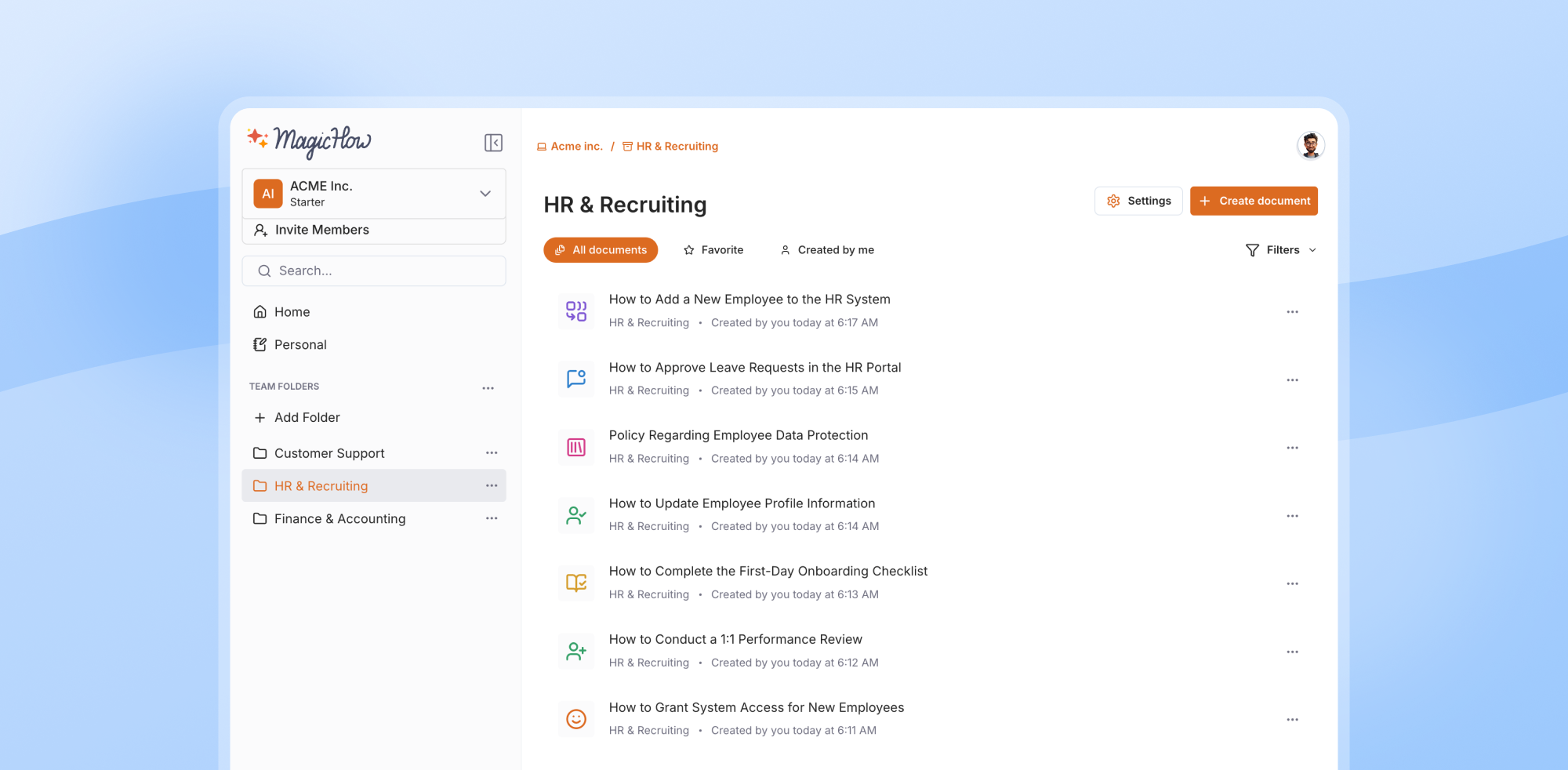Click 'Created by you today at 6:15 AM'
This screenshot has height=770, width=1568.
(x=795, y=390)
